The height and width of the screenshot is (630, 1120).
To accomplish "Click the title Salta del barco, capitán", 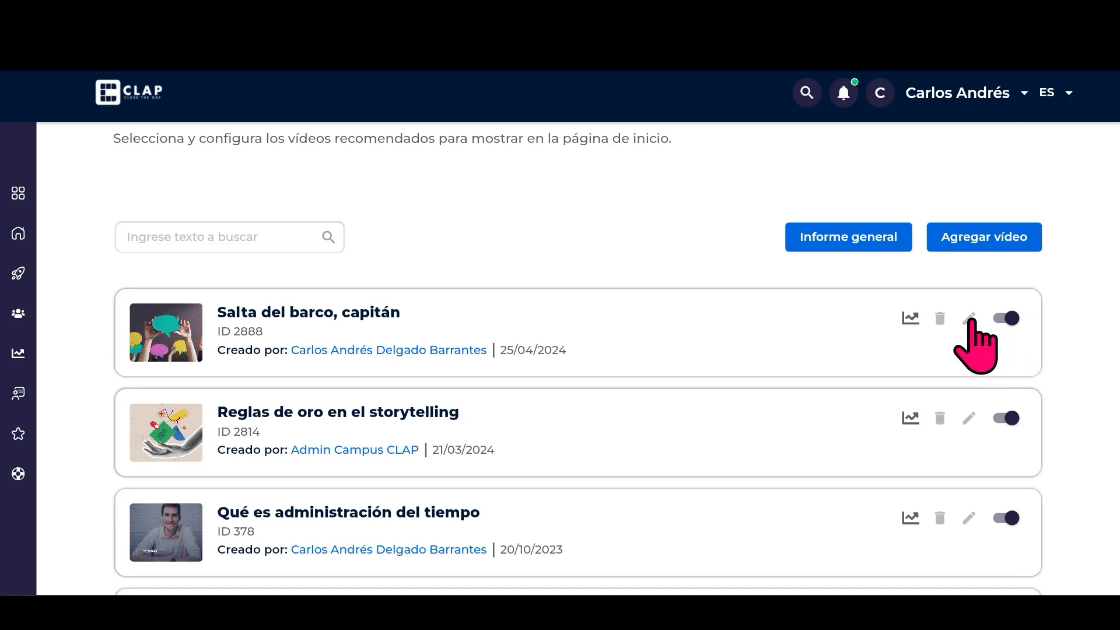I will pos(309,312).
